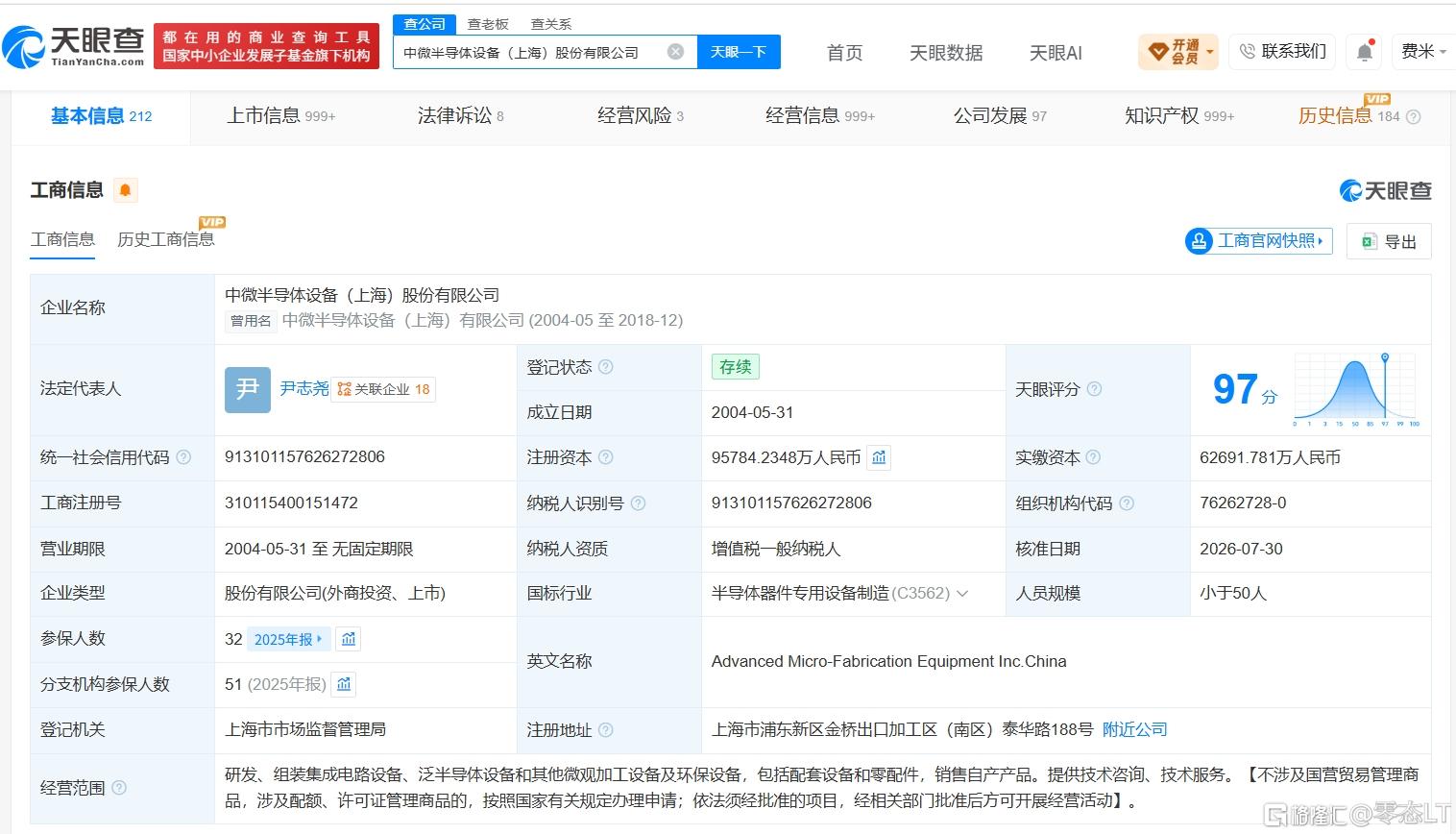The height and width of the screenshot is (834, 1456).
Task: Switch to the 法律诉讼 tab
Action: coord(460,116)
